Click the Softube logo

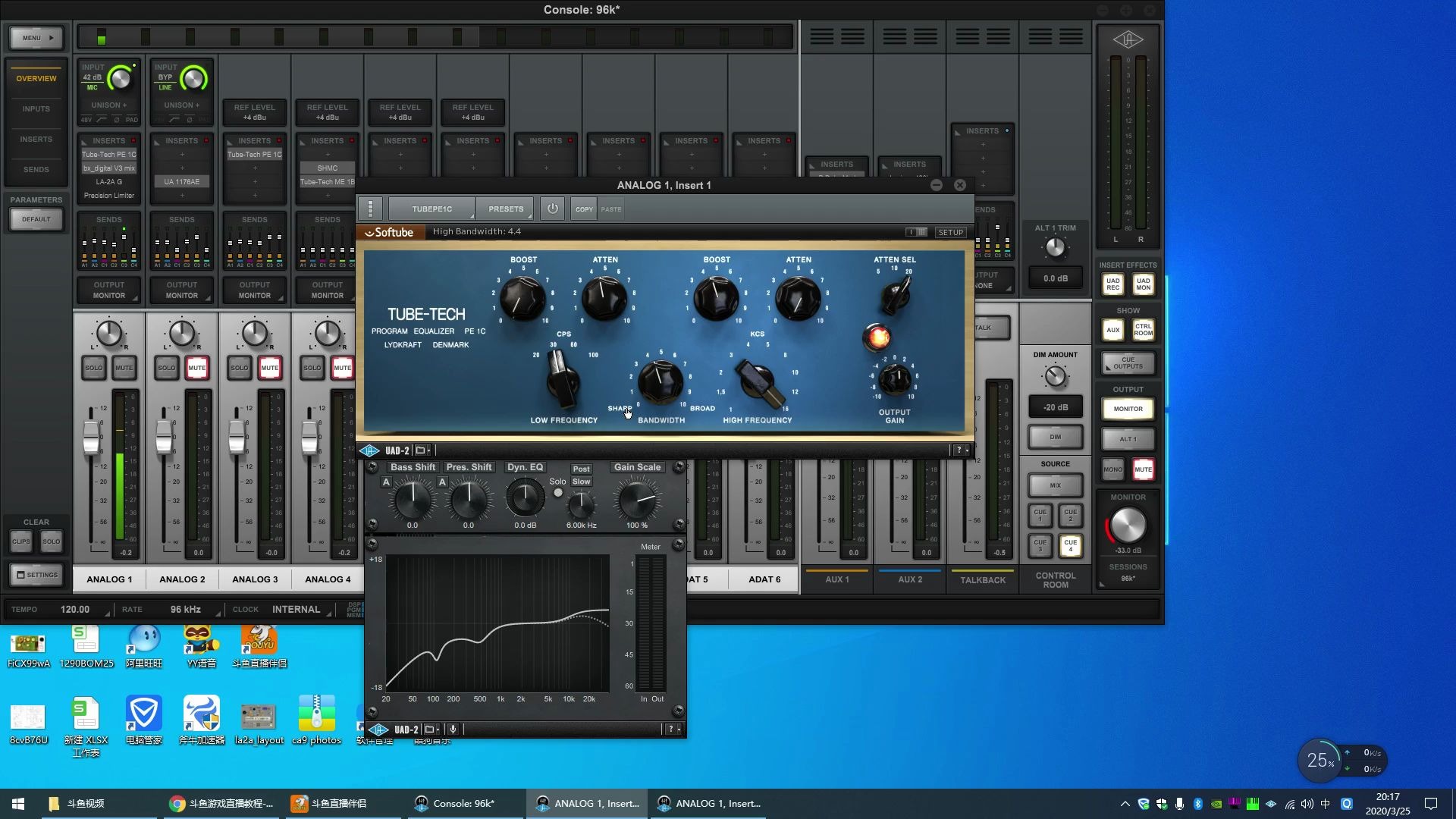coord(390,232)
